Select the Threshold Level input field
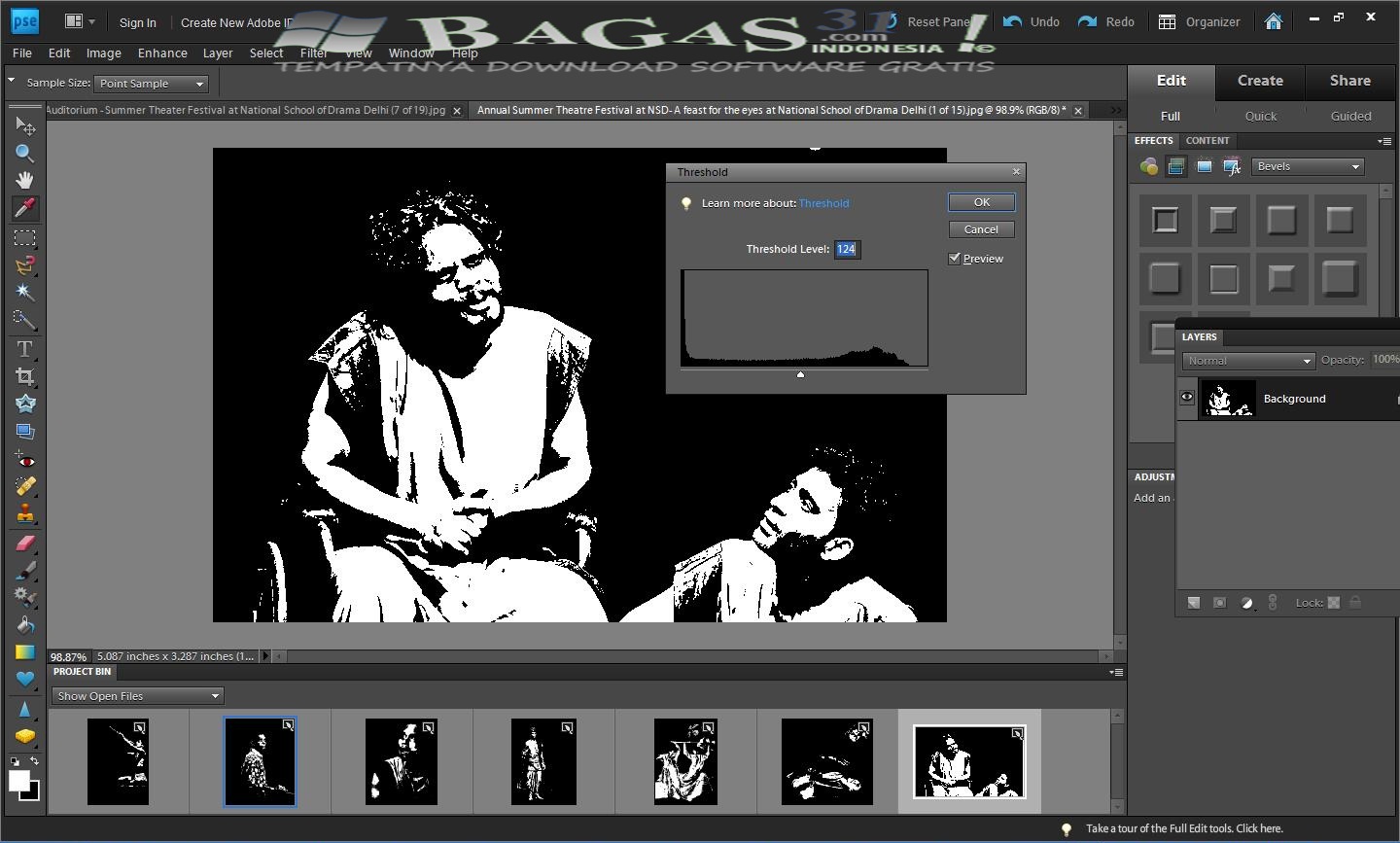 [847, 249]
